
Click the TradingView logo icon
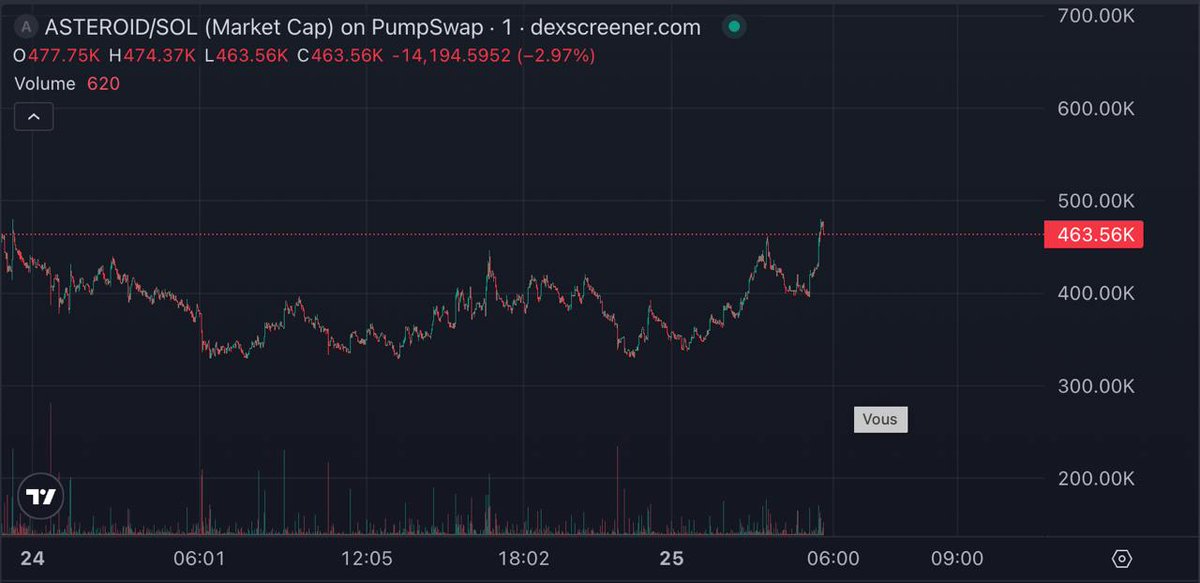(x=42, y=496)
